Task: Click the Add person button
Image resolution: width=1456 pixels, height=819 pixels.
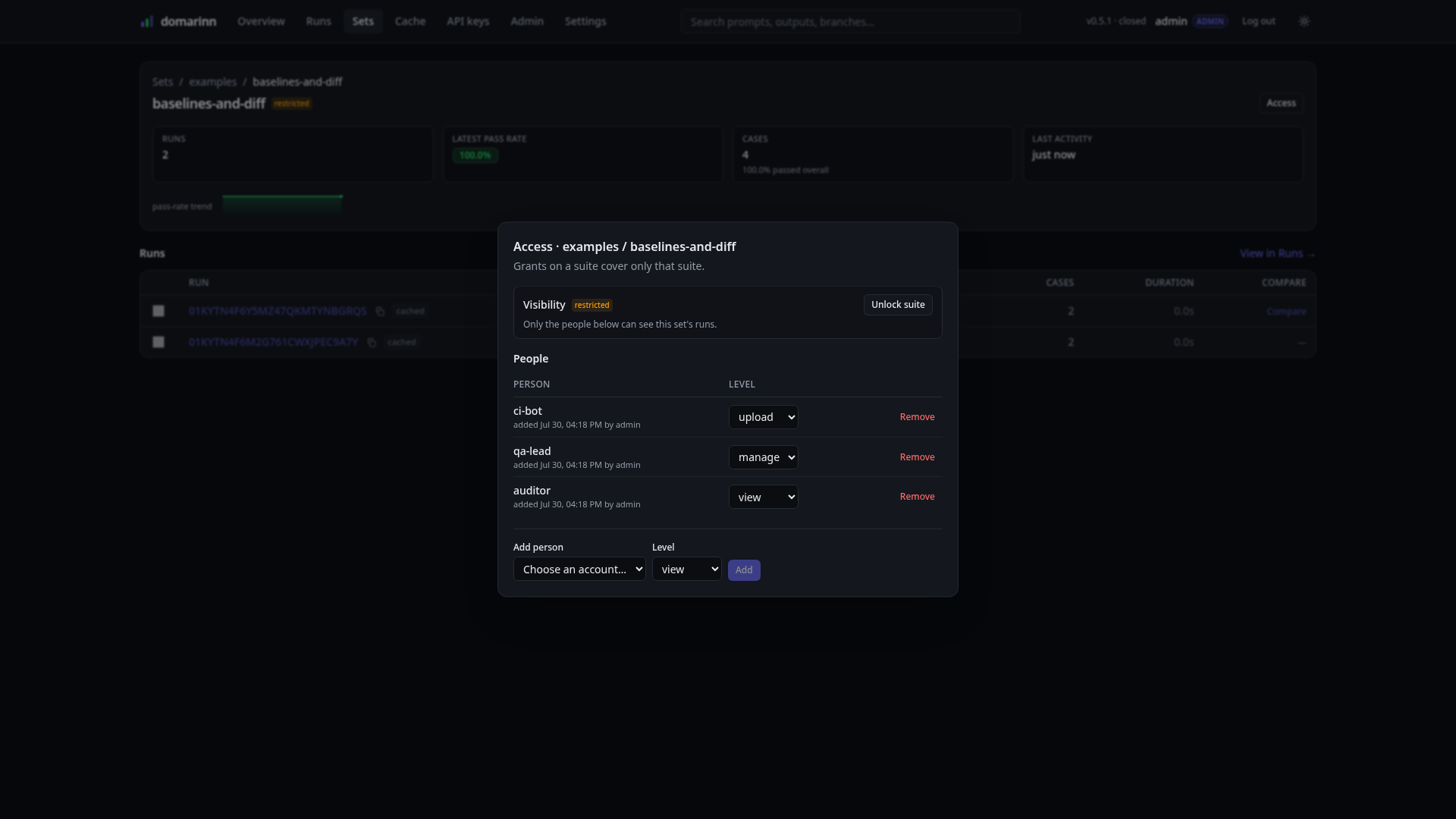Action: [744, 570]
